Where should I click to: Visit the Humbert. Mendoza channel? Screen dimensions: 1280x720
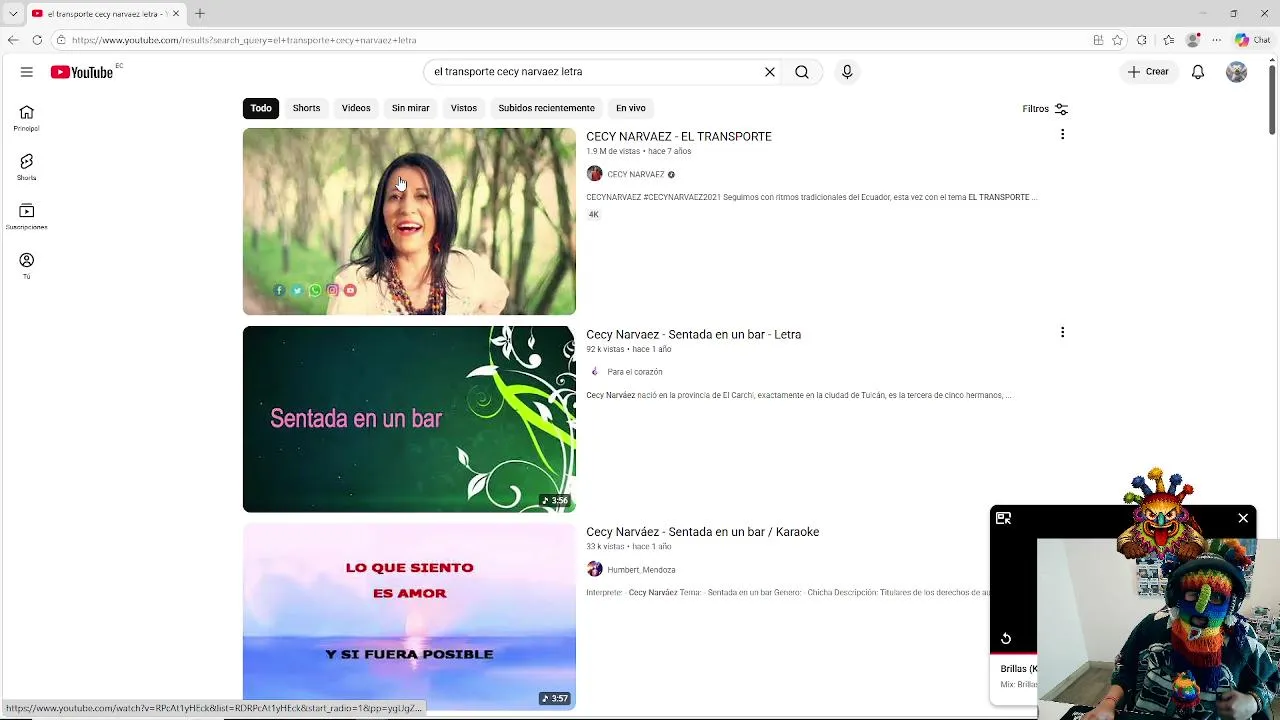tap(641, 570)
